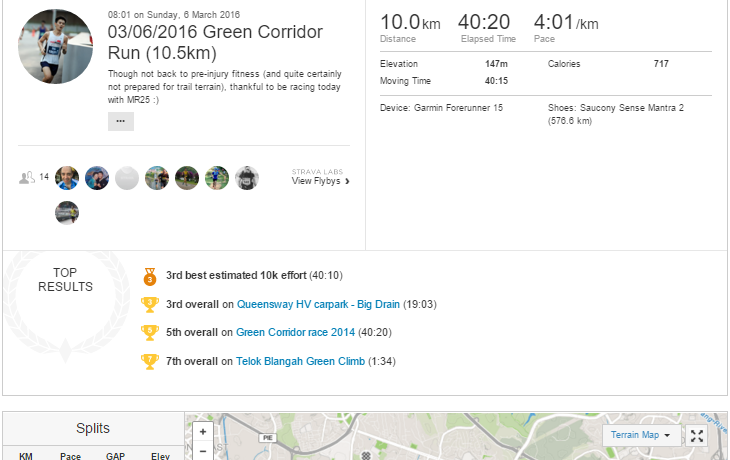
Task: Click the Pace column header in Splits
Action: (x=70, y=456)
